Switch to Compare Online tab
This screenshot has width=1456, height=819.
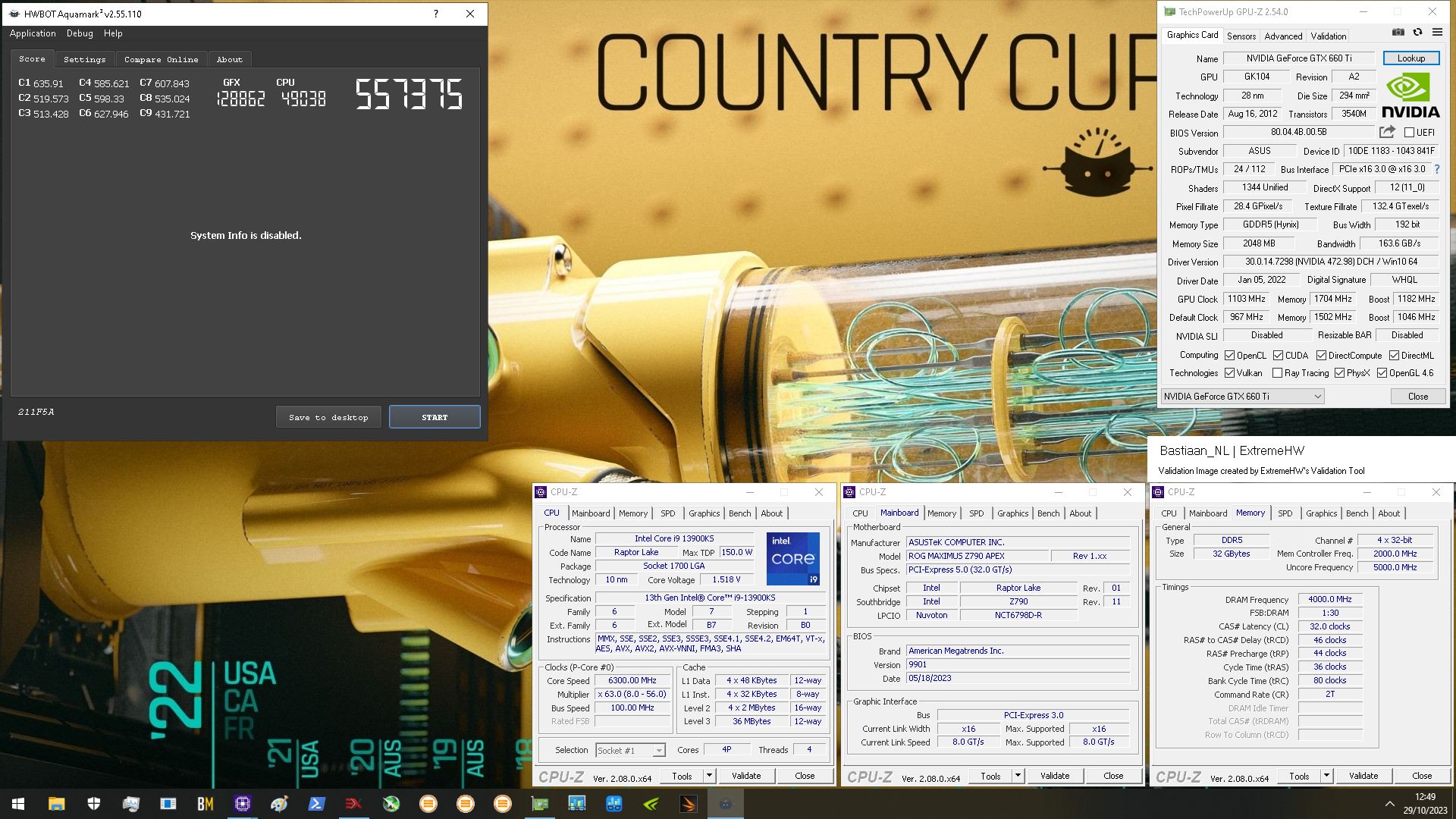pos(161,59)
